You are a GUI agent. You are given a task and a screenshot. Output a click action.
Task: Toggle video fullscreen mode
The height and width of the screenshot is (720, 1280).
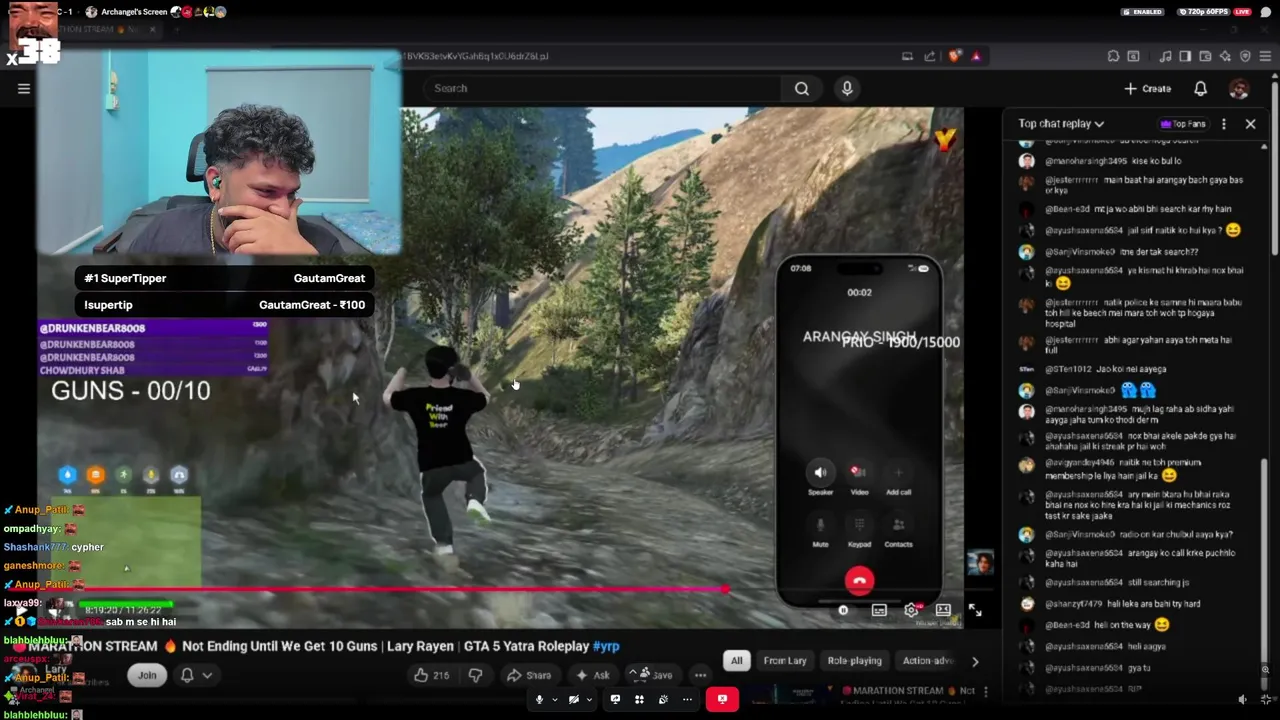(x=975, y=610)
